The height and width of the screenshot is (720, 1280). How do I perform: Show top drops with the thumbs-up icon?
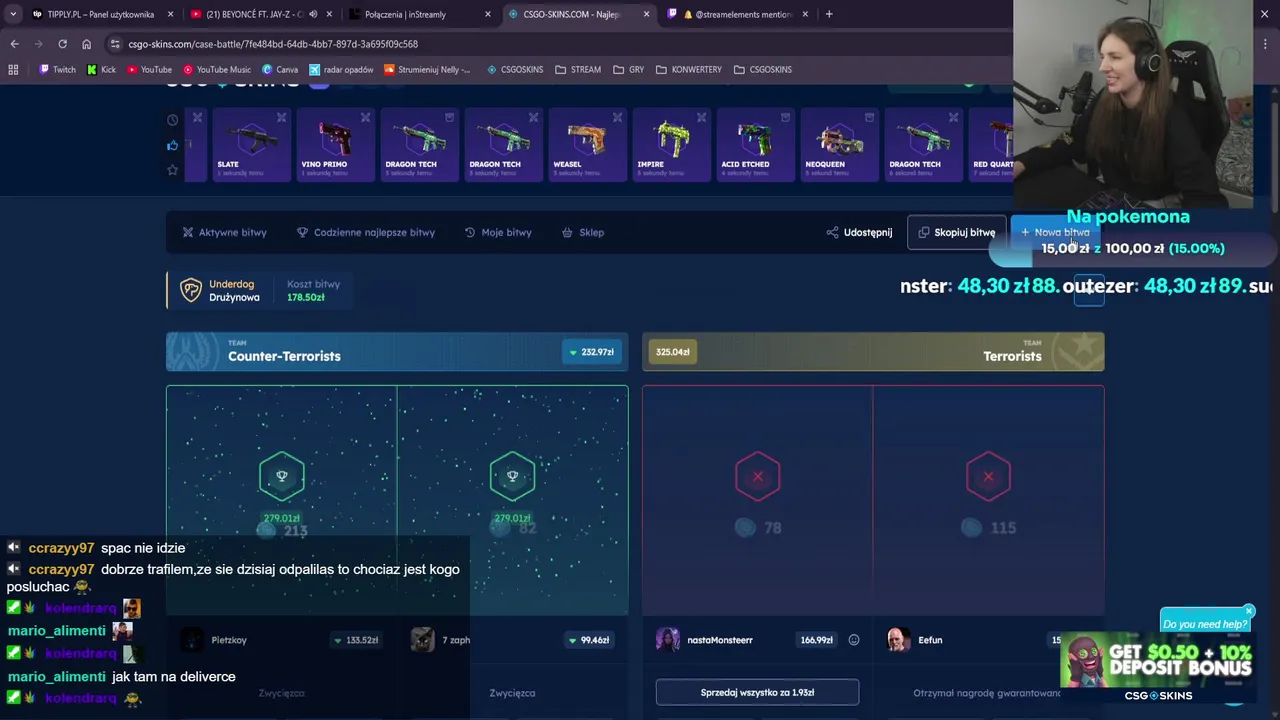[172, 145]
